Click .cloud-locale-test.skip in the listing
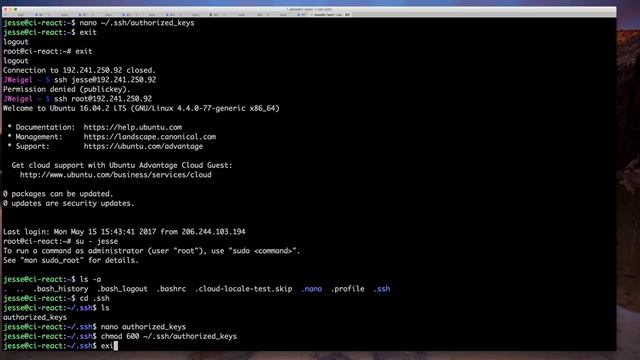This screenshot has height=360, width=640. tap(243, 289)
